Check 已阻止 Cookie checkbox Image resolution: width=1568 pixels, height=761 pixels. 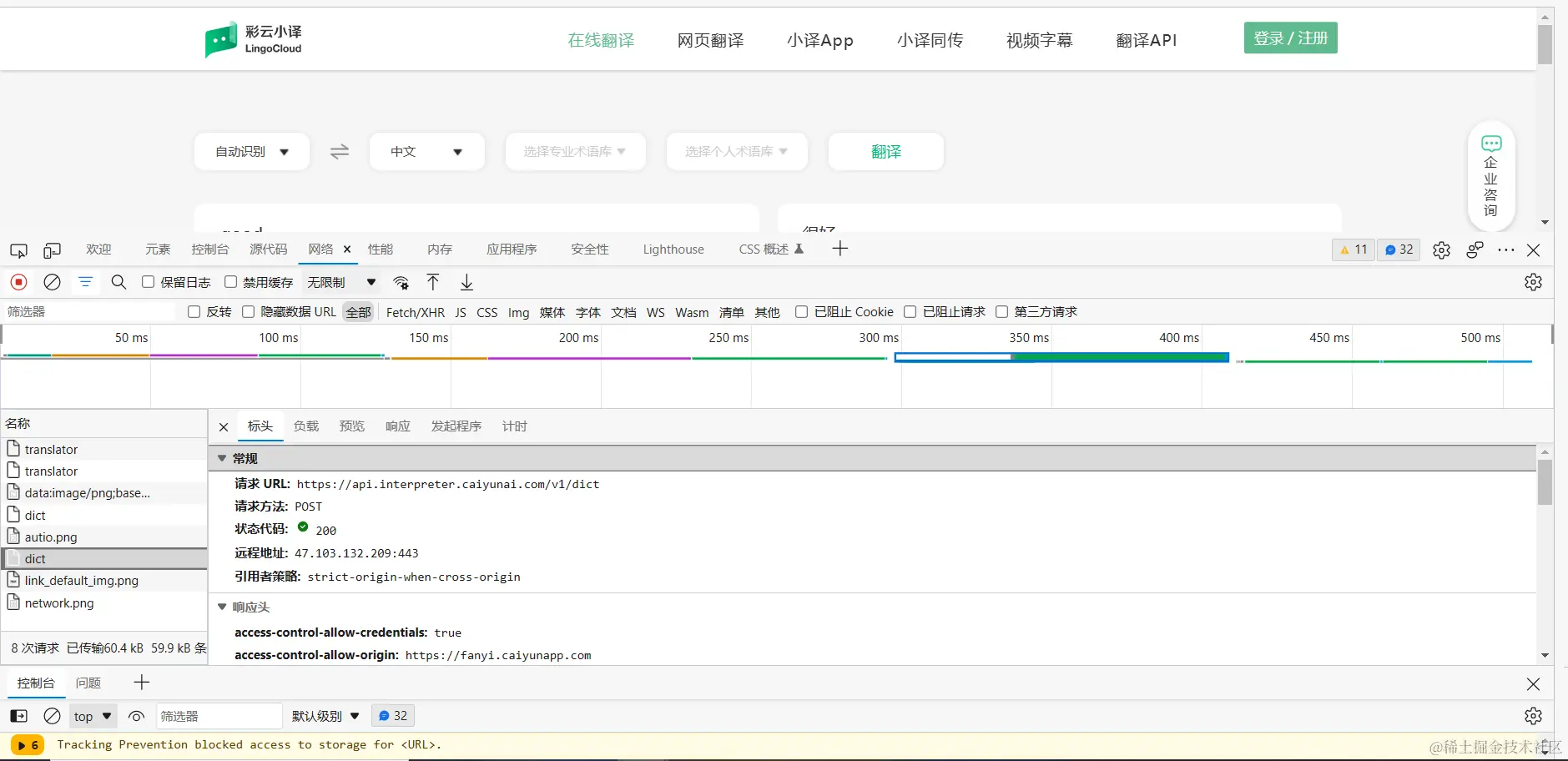[801, 312]
